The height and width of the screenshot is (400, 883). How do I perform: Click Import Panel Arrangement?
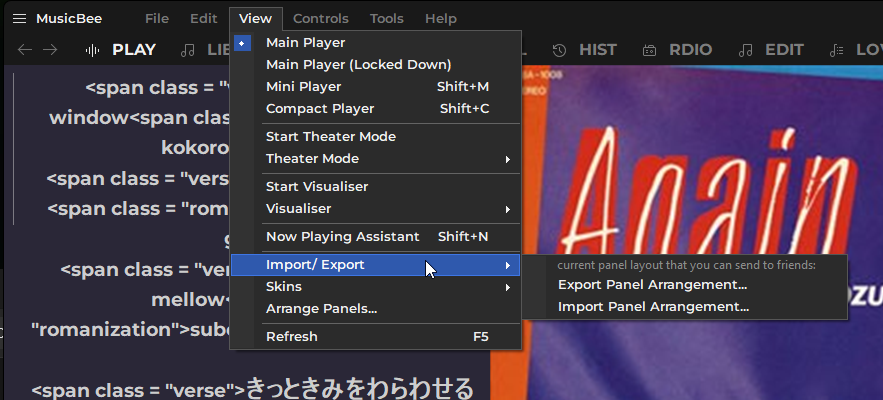[685, 307]
